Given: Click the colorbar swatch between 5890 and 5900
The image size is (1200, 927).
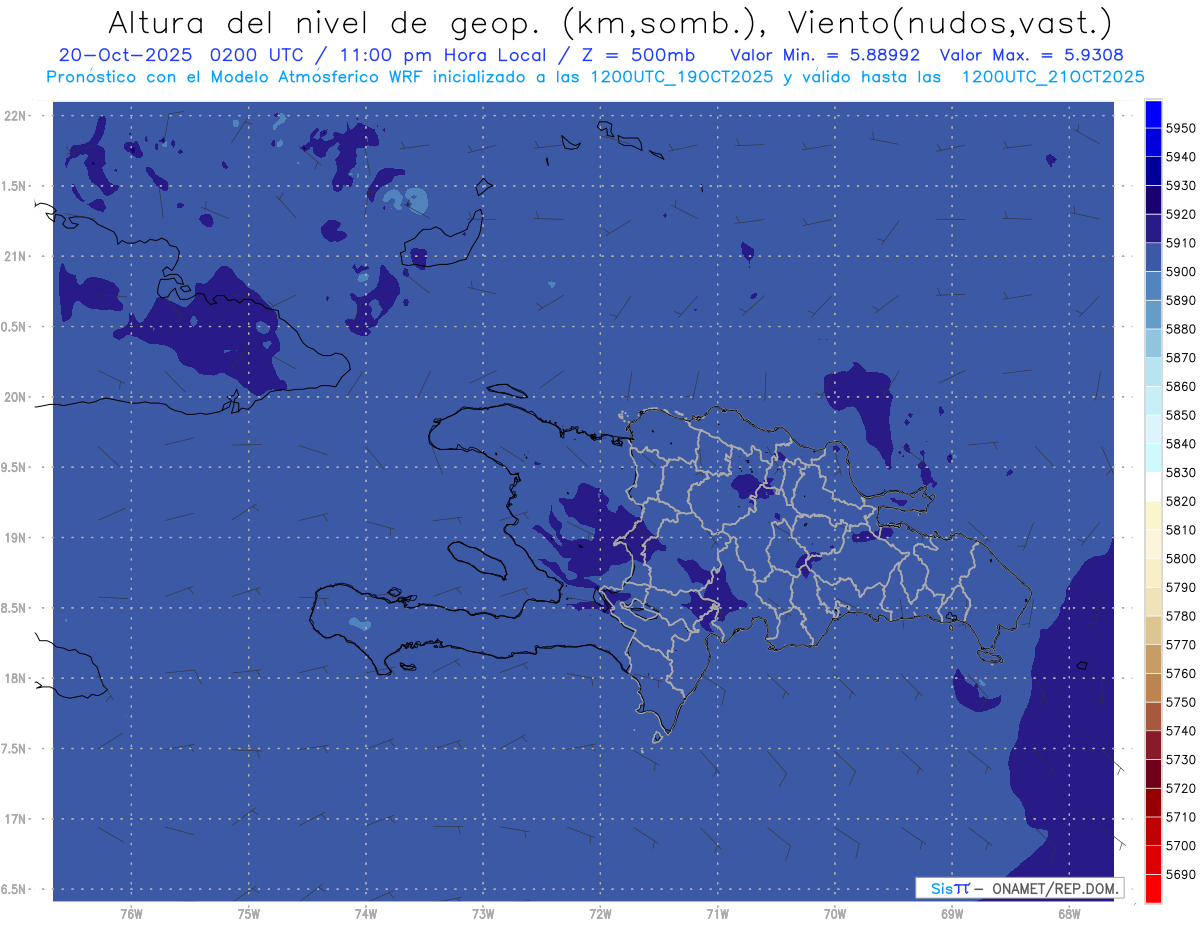Looking at the screenshot, I should coord(1153,286).
